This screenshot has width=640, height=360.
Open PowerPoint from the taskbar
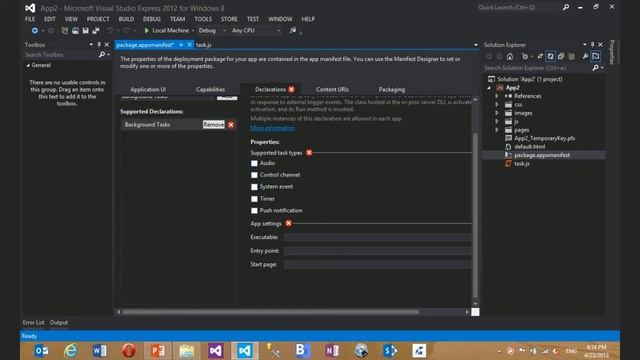(158, 350)
